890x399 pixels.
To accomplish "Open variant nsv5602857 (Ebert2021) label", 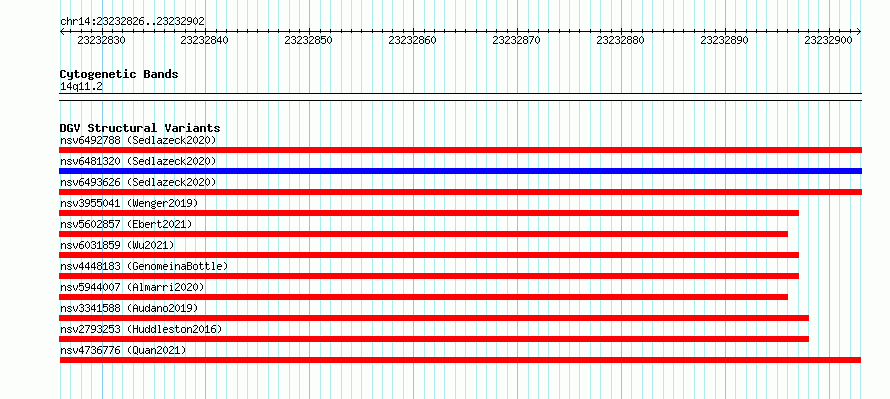I will [x=126, y=224].
